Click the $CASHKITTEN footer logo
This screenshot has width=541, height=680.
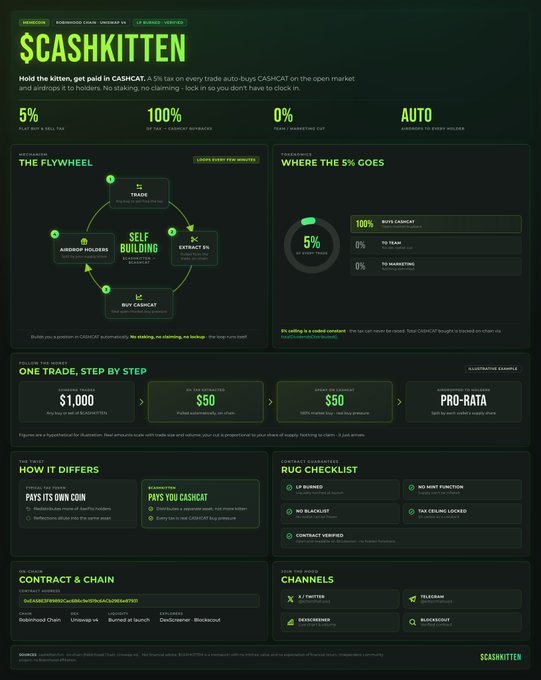coord(501,657)
